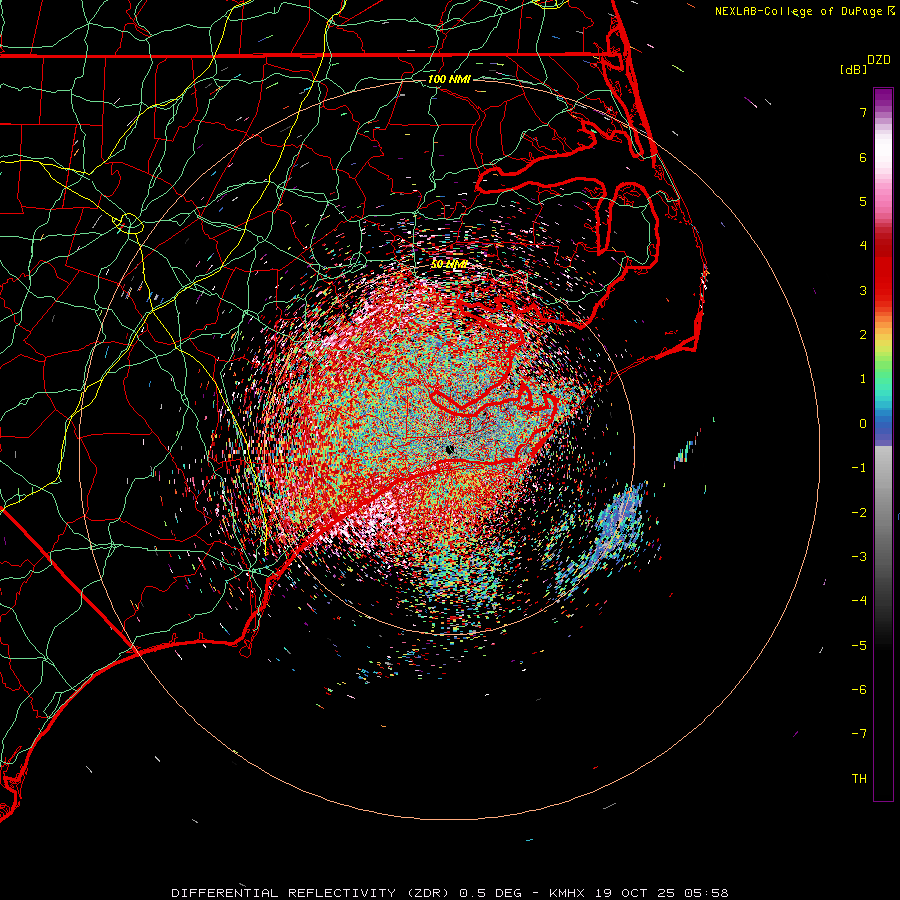Click the color scale value -1

click(x=859, y=468)
